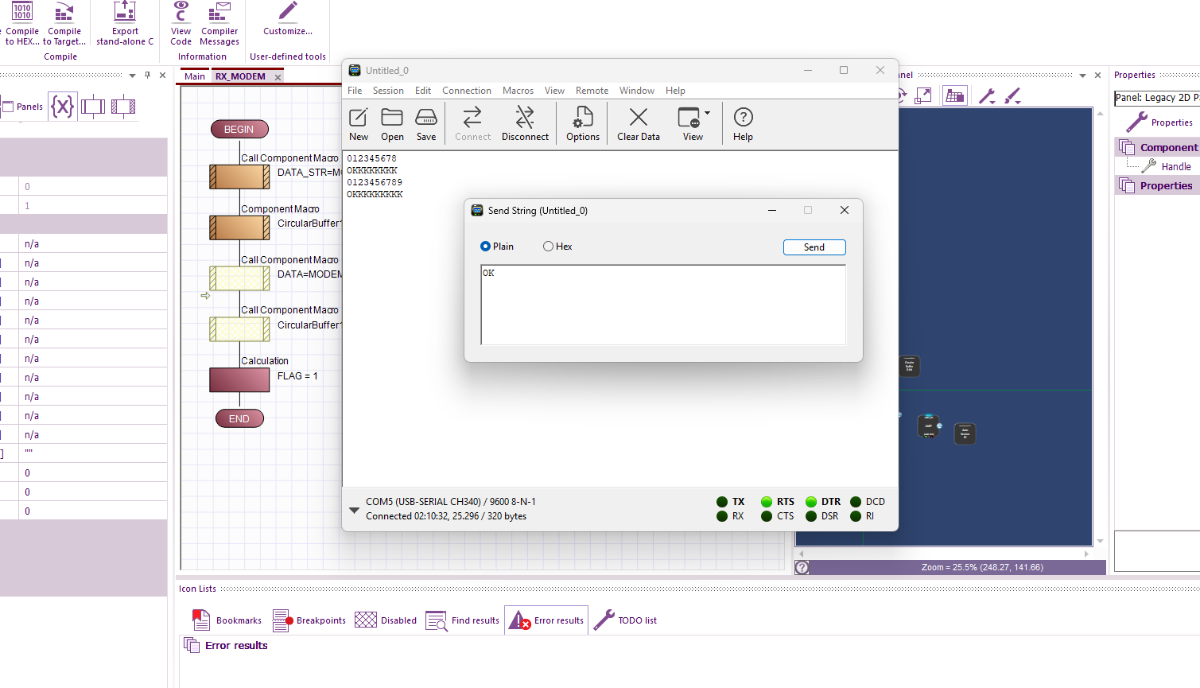Expand the COM5 connection details arrow
1200x688 pixels.
354,509
